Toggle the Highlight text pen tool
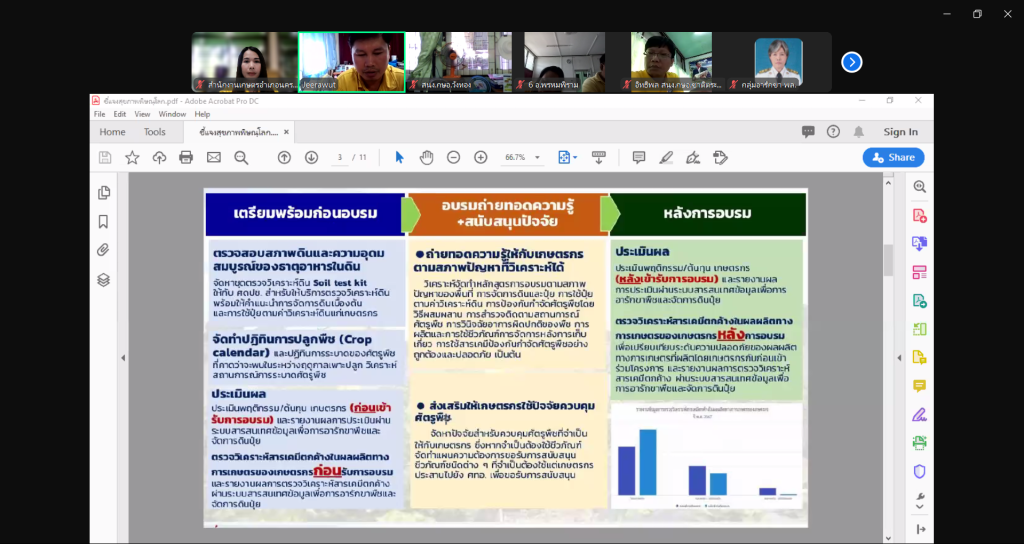Image resolution: width=1024 pixels, height=544 pixels. (666, 157)
